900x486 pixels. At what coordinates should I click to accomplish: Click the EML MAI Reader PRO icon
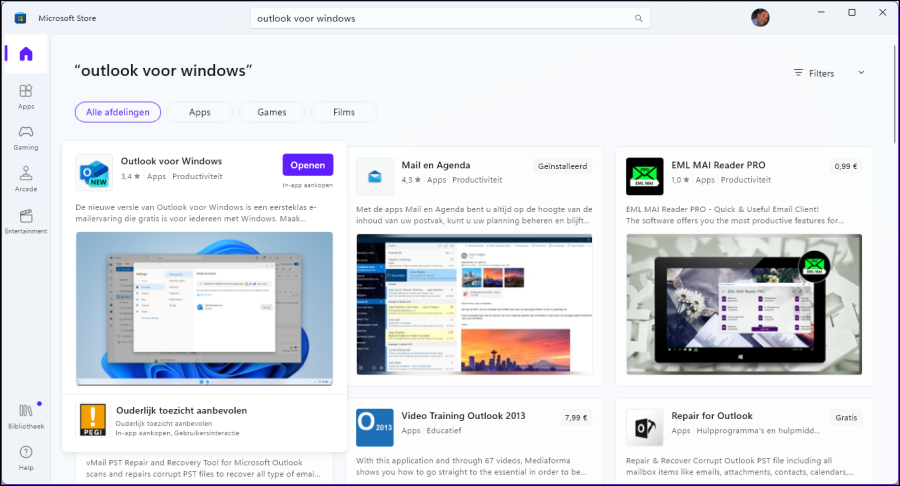point(645,176)
